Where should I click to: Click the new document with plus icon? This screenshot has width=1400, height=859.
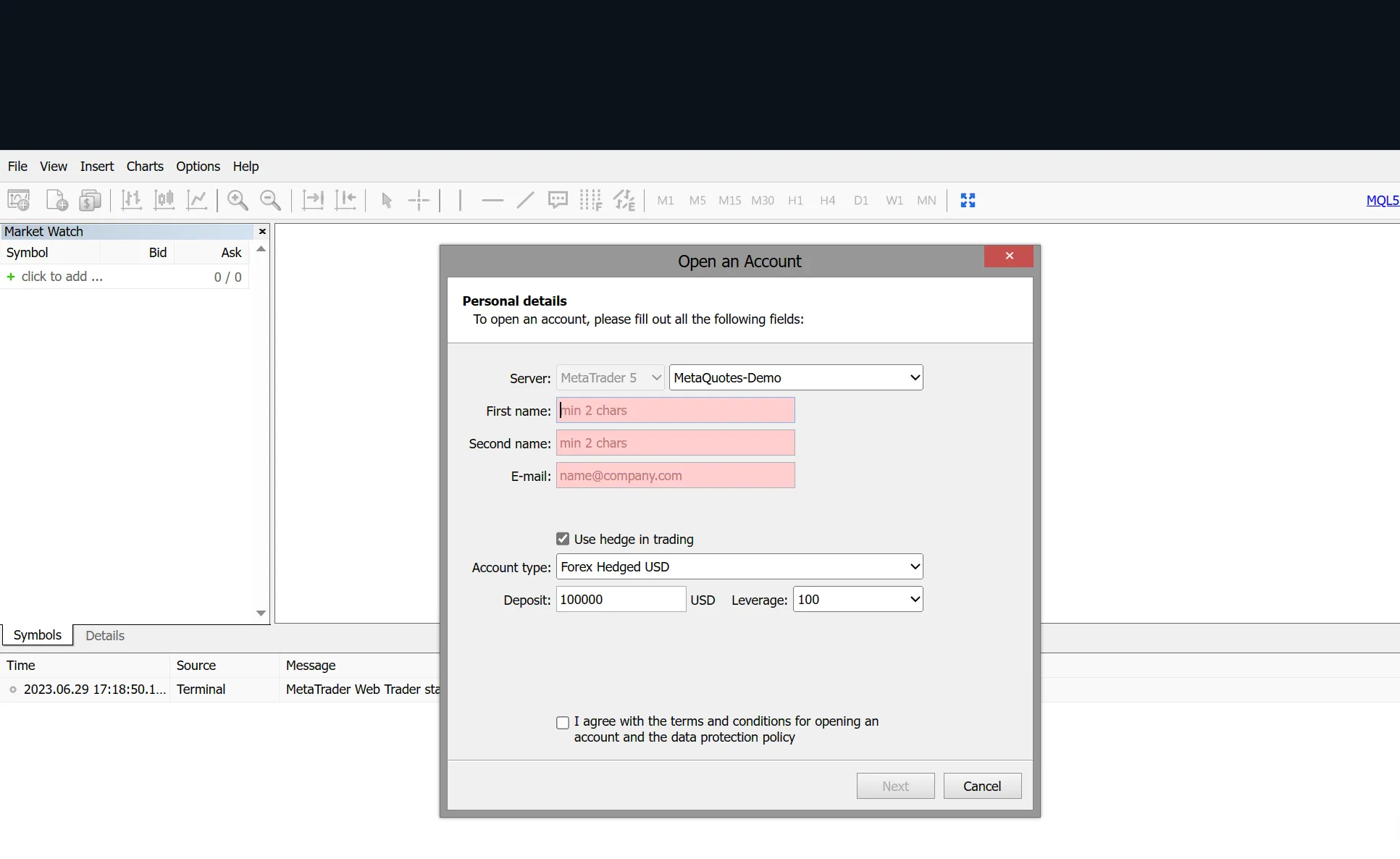(x=56, y=200)
